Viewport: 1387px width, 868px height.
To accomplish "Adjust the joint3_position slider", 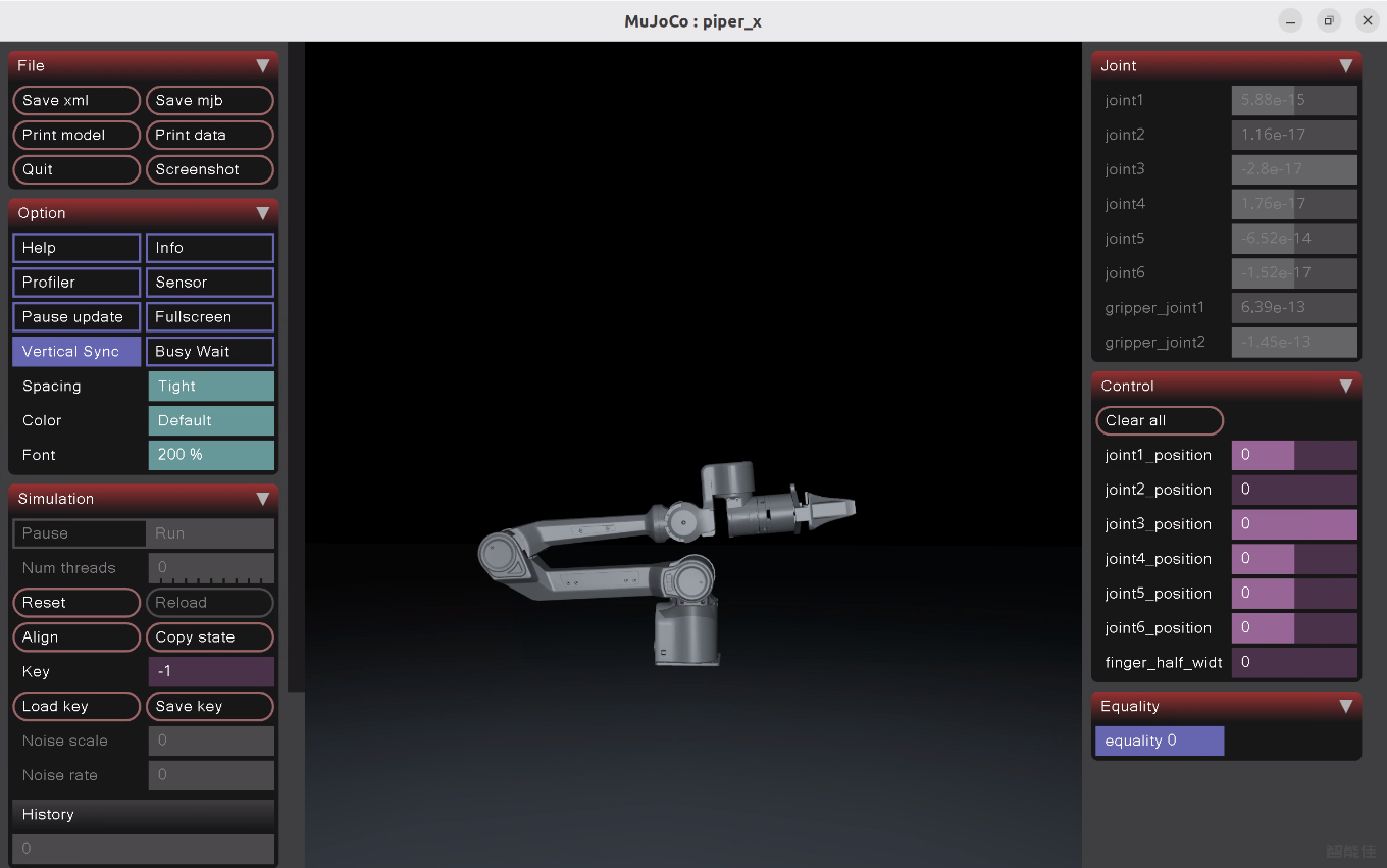I will click(x=1294, y=524).
